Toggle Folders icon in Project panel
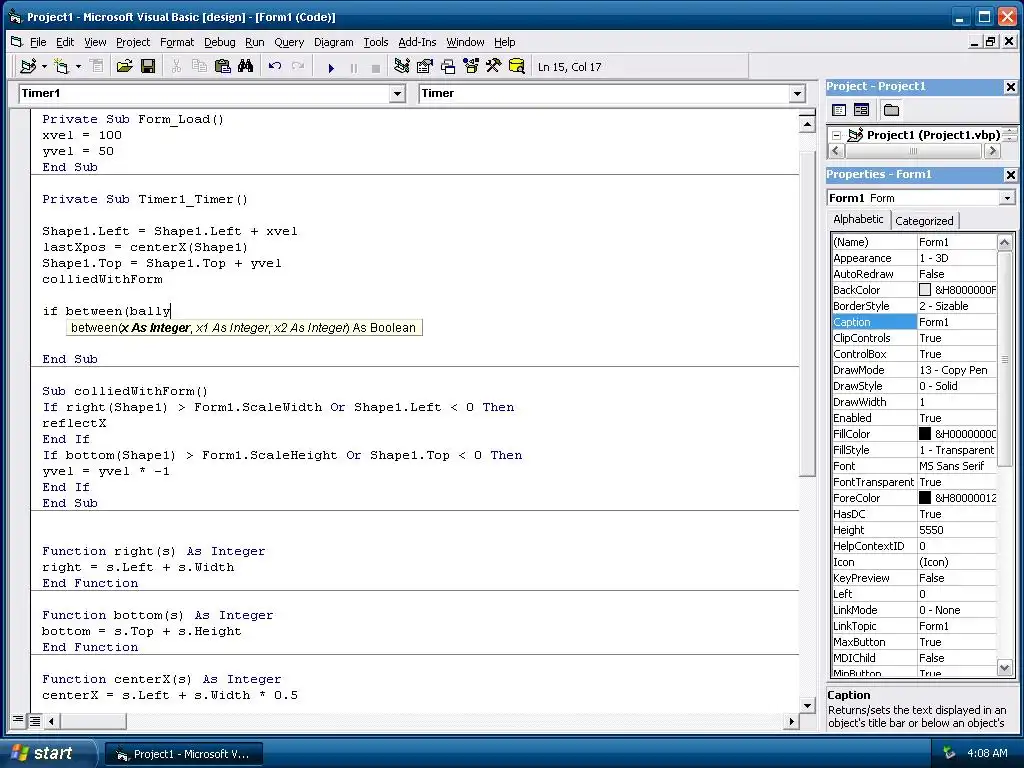Screen dimensions: 1024x768 click(891, 110)
